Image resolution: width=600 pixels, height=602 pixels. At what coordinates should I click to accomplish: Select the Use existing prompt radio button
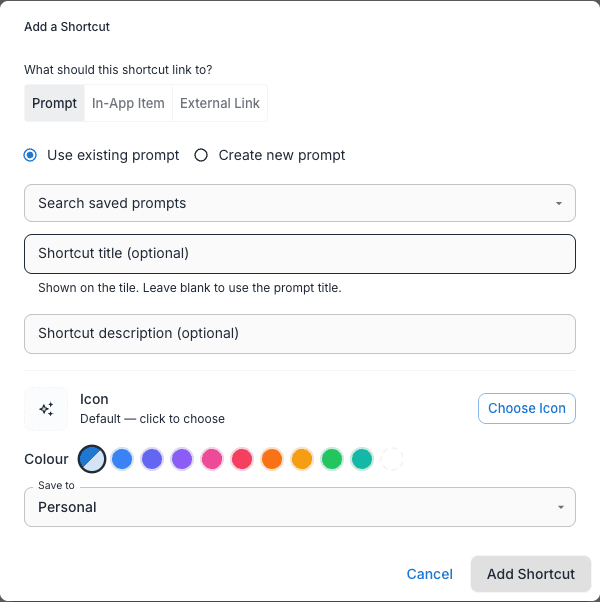(30, 155)
